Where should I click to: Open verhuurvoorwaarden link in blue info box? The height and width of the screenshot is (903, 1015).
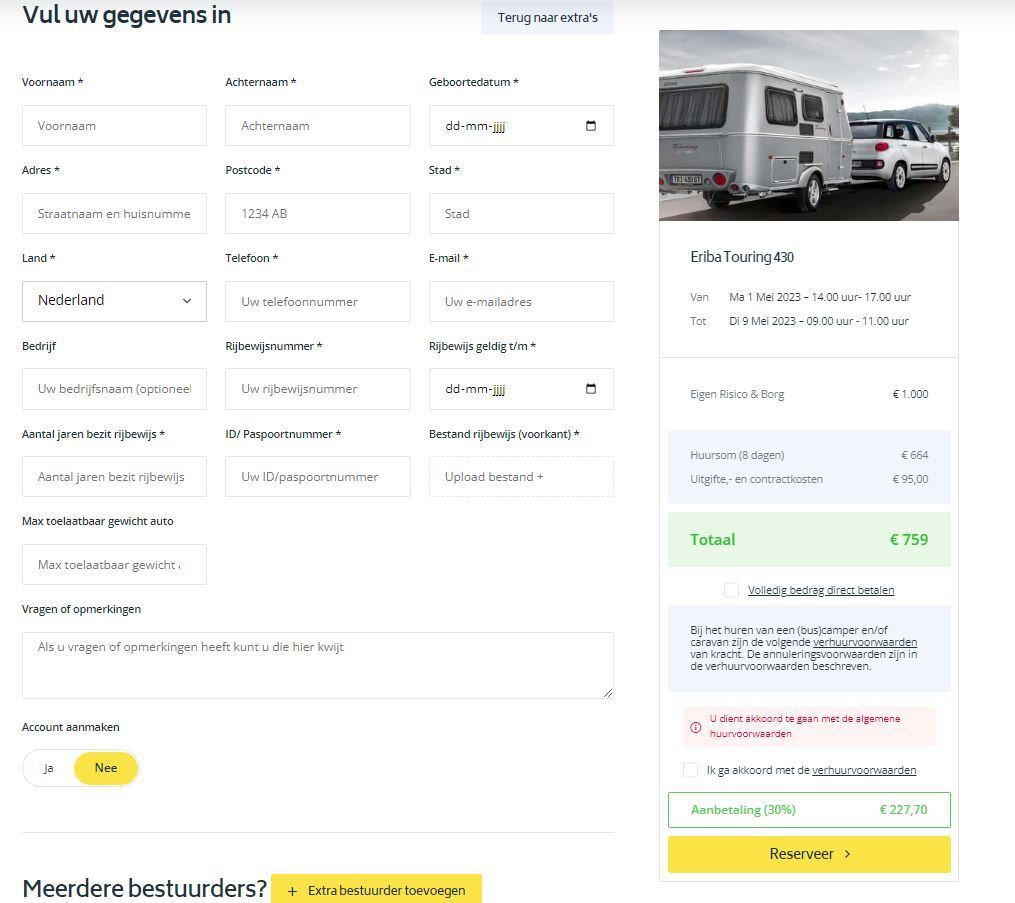(865, 642)
